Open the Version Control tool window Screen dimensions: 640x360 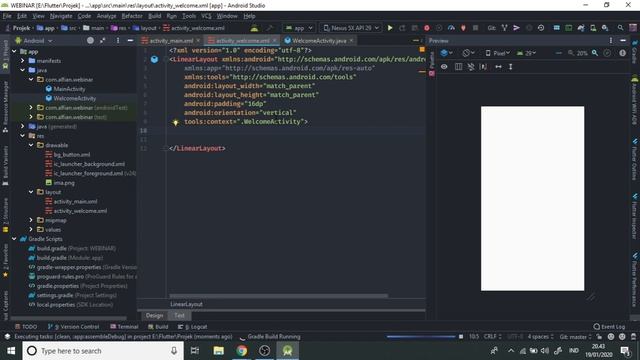(73, 327)
